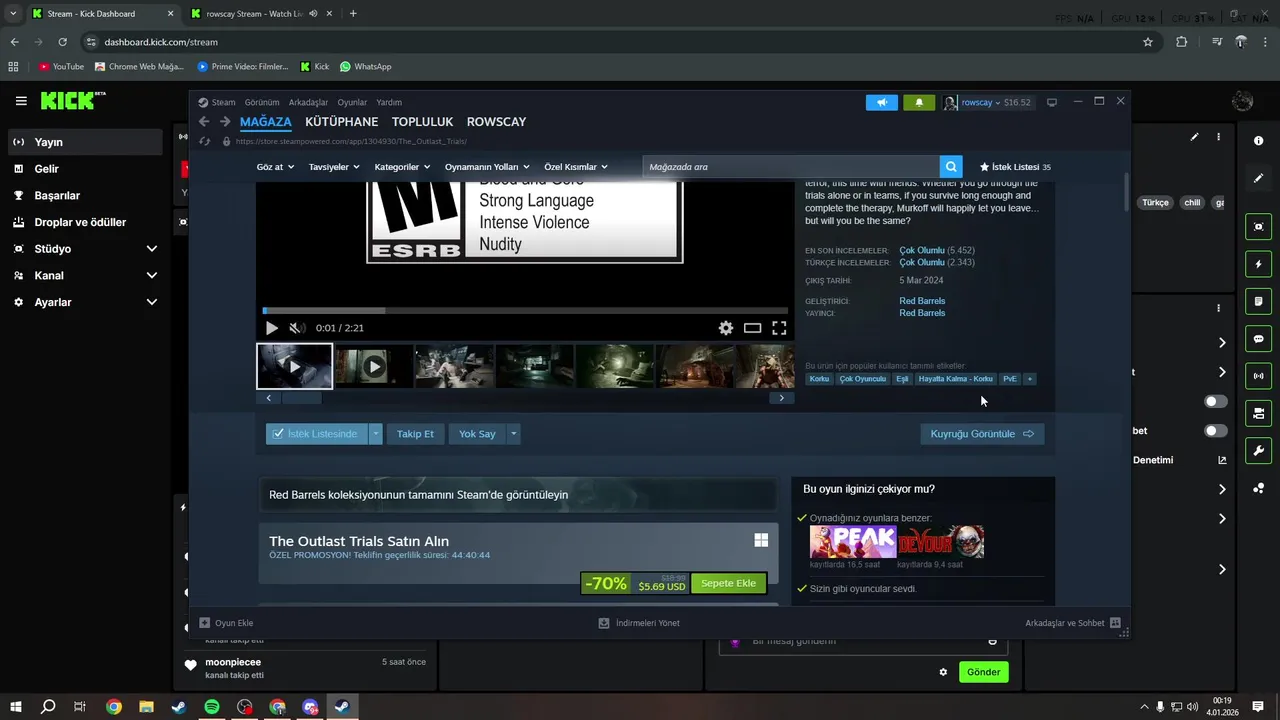Click the chat bubble icon in Kick rail

pos(1259,339)
